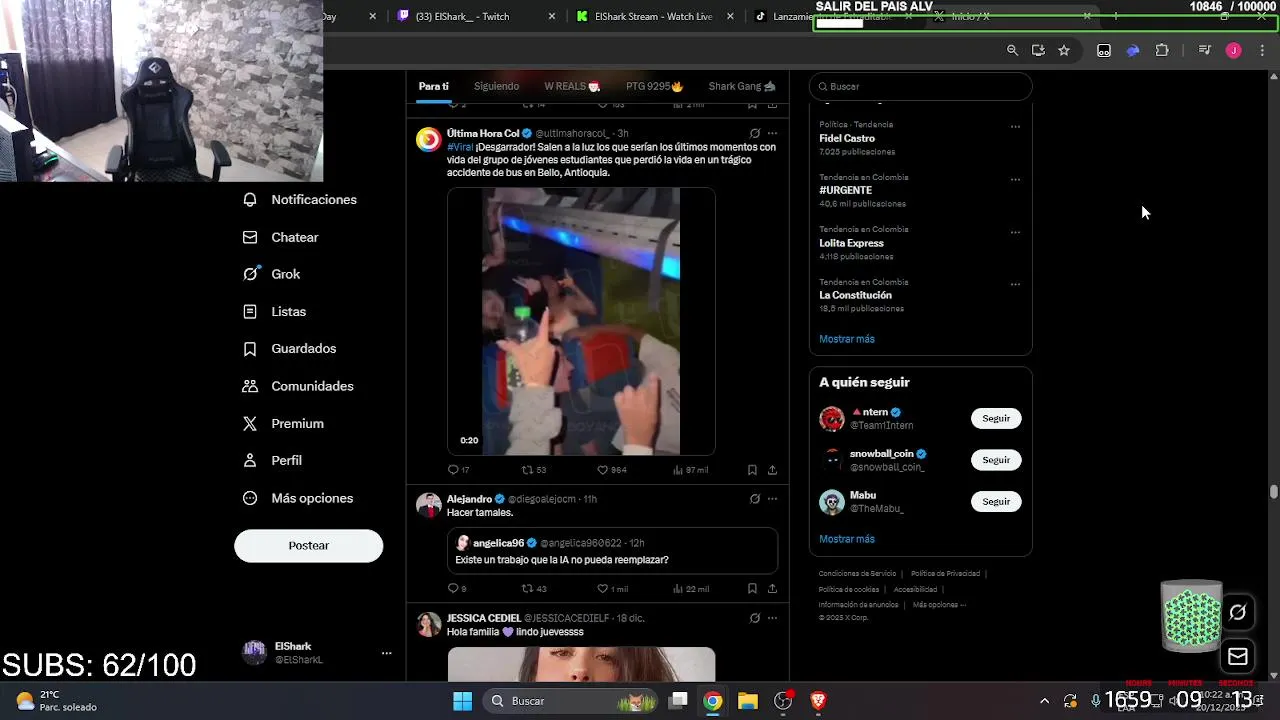Repost the Última Hora Col post

point(533,470)
